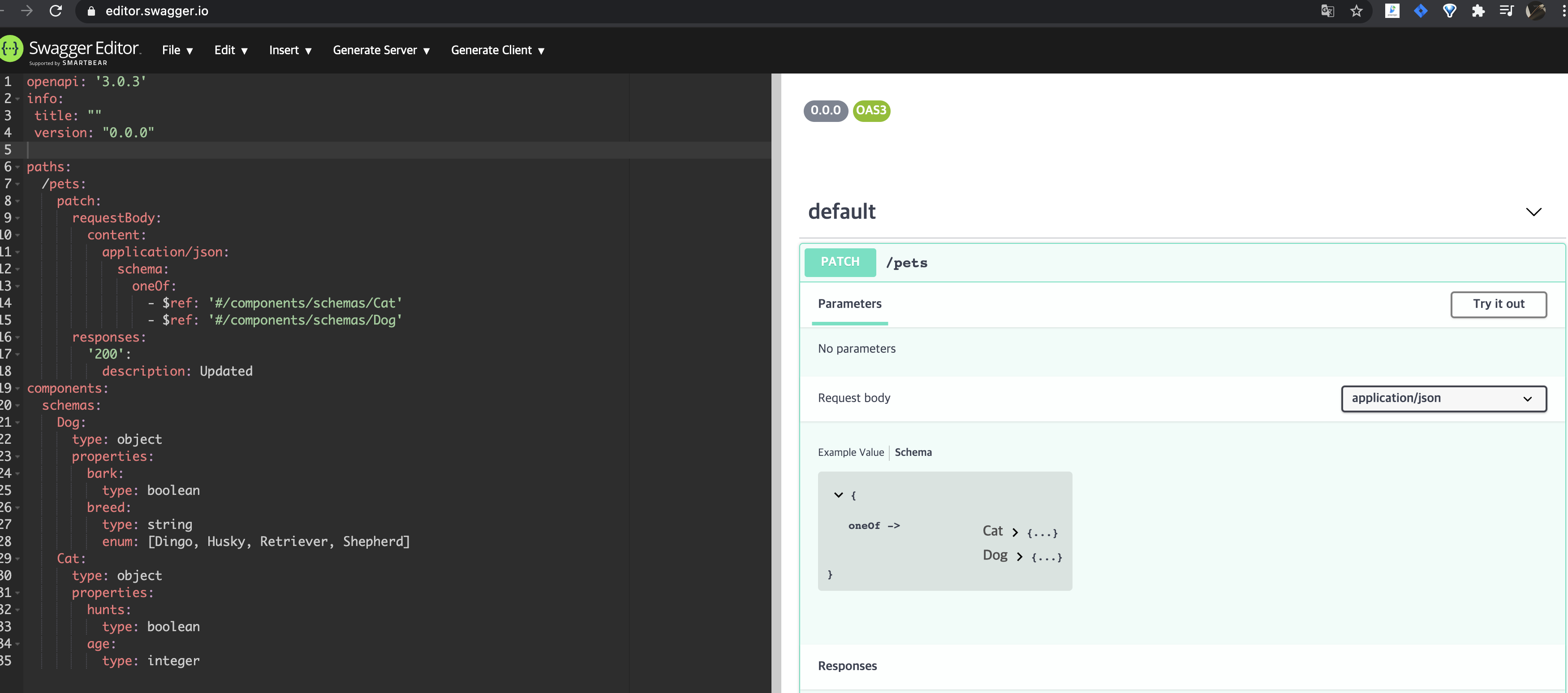Switch to Example Value view
The height and width of the screenshot is (693, 1568).
[x=850, y=452]
